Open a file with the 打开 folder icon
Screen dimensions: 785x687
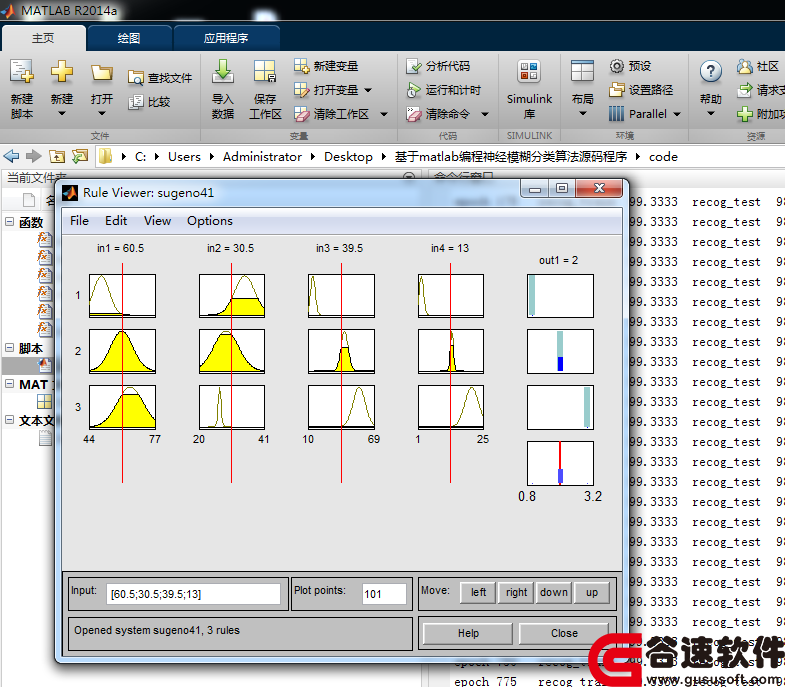[102, 73]
